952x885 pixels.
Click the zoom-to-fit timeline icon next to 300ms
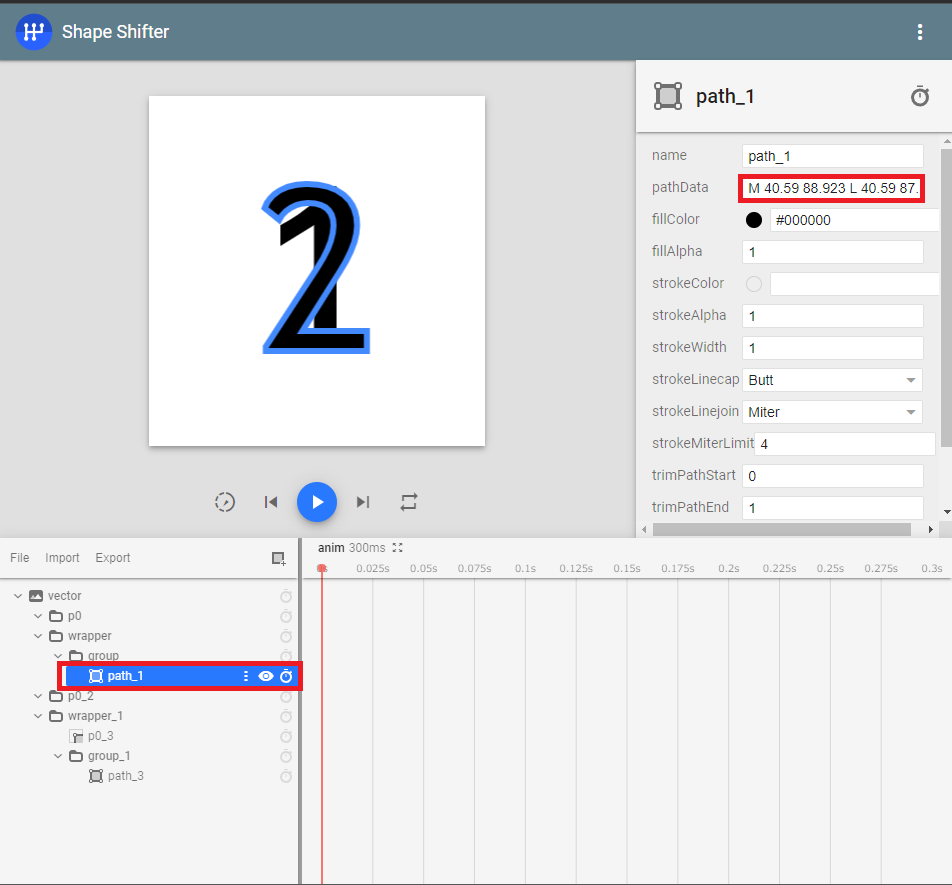click(x=398, y=548)
